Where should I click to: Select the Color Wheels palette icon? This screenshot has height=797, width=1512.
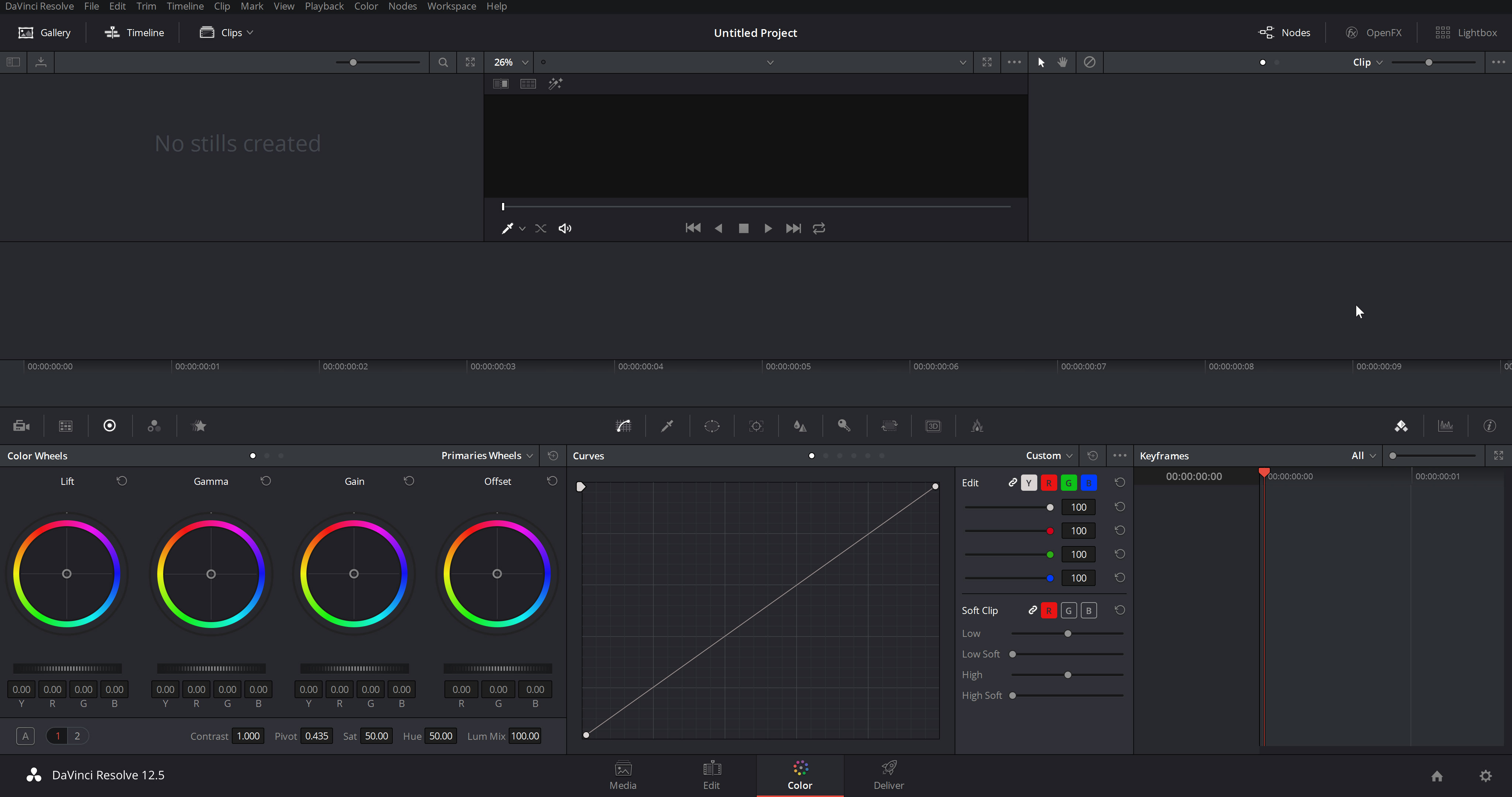pyautogui.click(x=110, y=426)
